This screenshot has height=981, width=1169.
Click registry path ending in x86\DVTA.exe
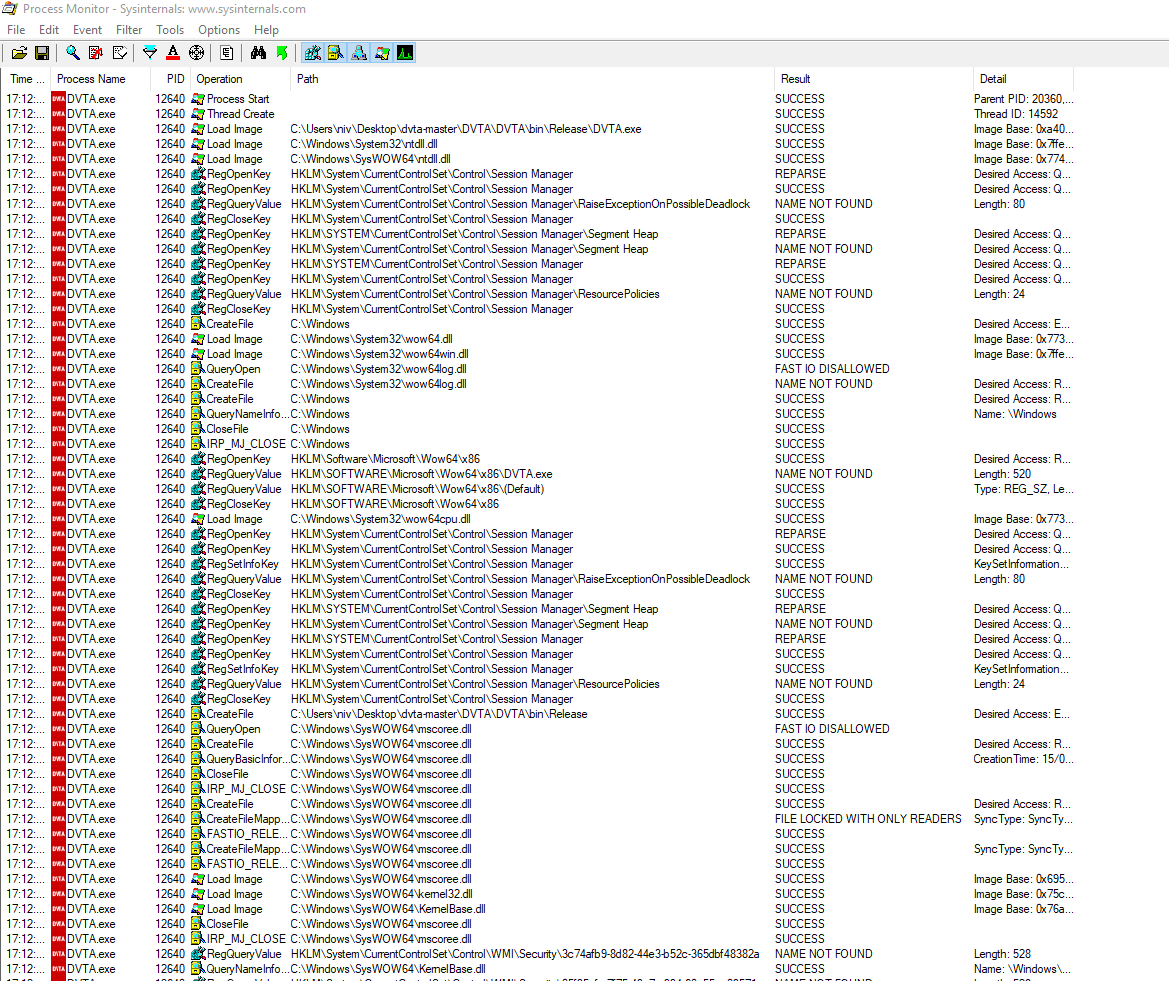click(421, 474)
